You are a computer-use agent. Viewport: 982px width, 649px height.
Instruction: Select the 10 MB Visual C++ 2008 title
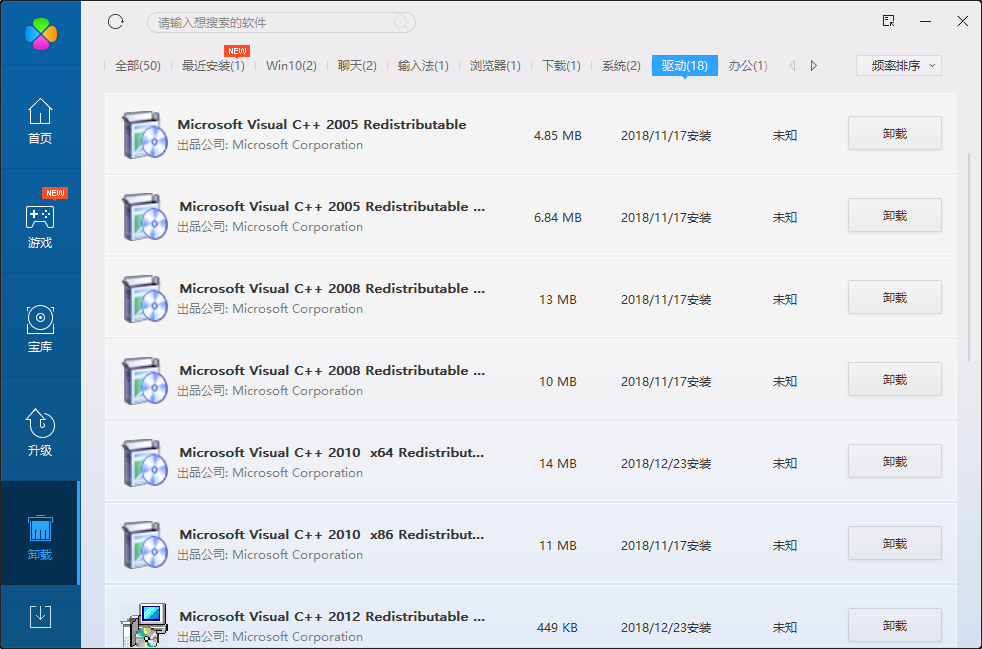tap(332, 370)
